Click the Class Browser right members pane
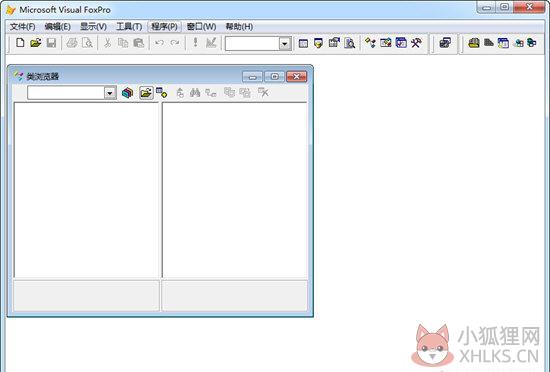This screenshot has height=372, width=550. pos(235,190)
